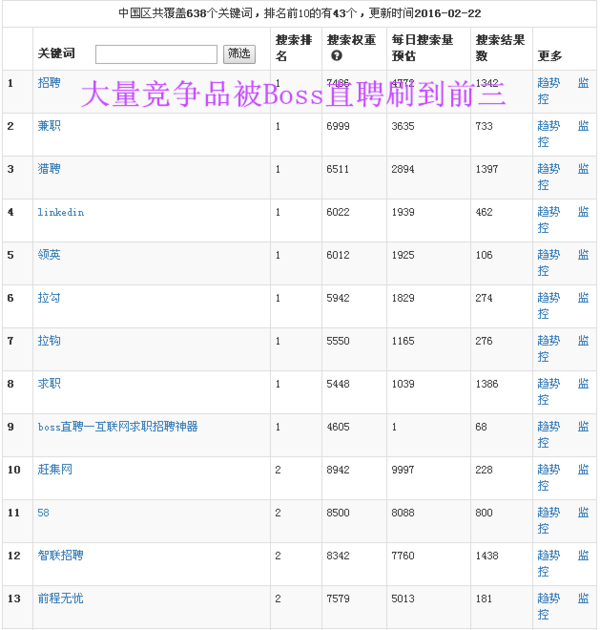Open the 赶集网 keyword link

[x=55, y=469]
